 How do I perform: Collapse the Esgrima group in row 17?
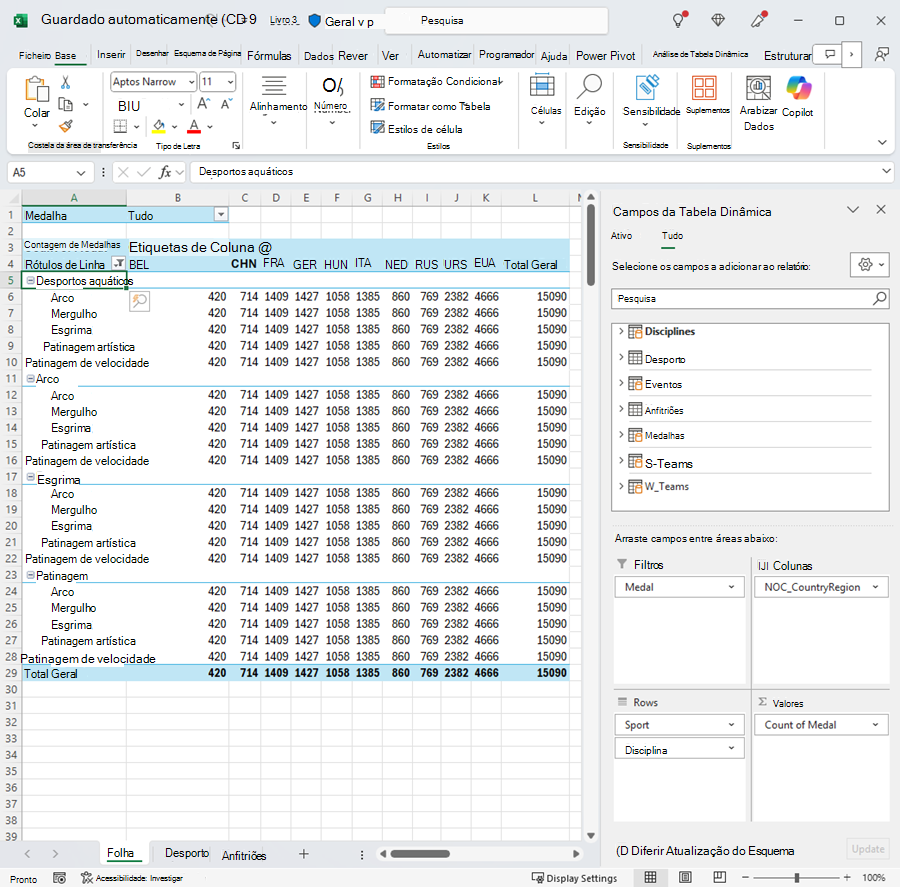click(x=30, y=477)
